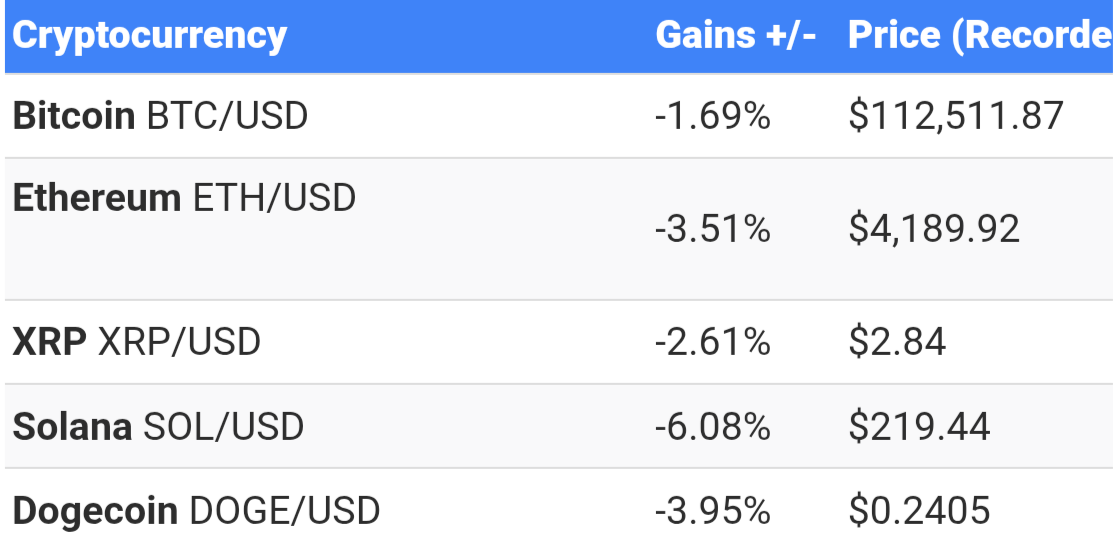Click the BTC/USD ticker
Image resolution: width=1119 pixels, height=542 pixels.
click(x=227, y=116)
